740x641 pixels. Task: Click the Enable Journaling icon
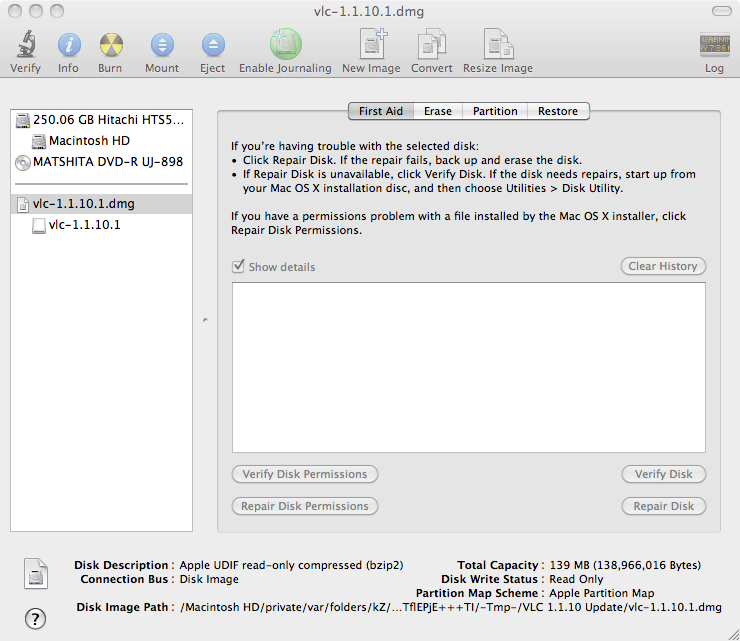(x=286, y=44)
